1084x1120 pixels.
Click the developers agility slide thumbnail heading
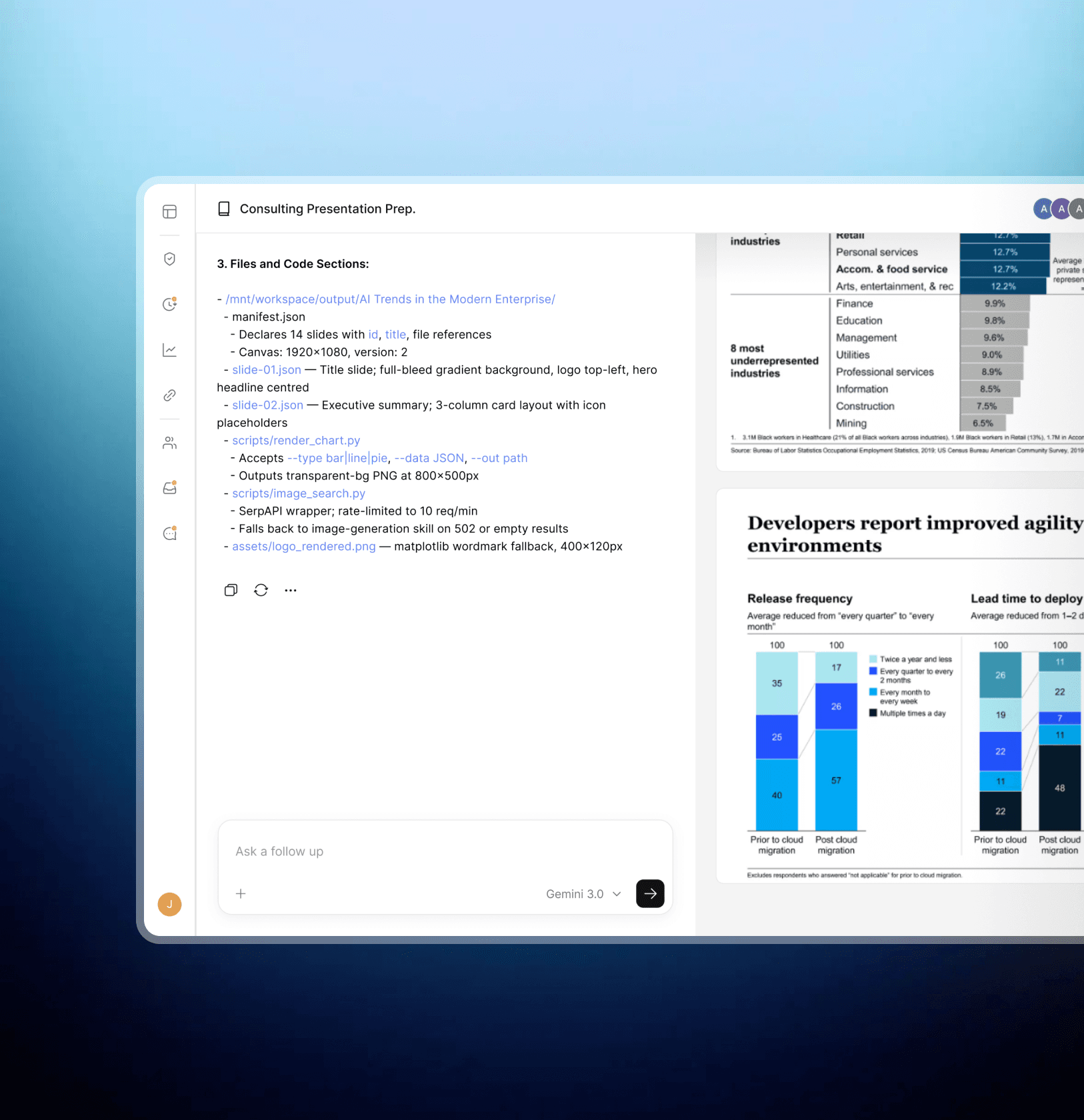[915, 534]
